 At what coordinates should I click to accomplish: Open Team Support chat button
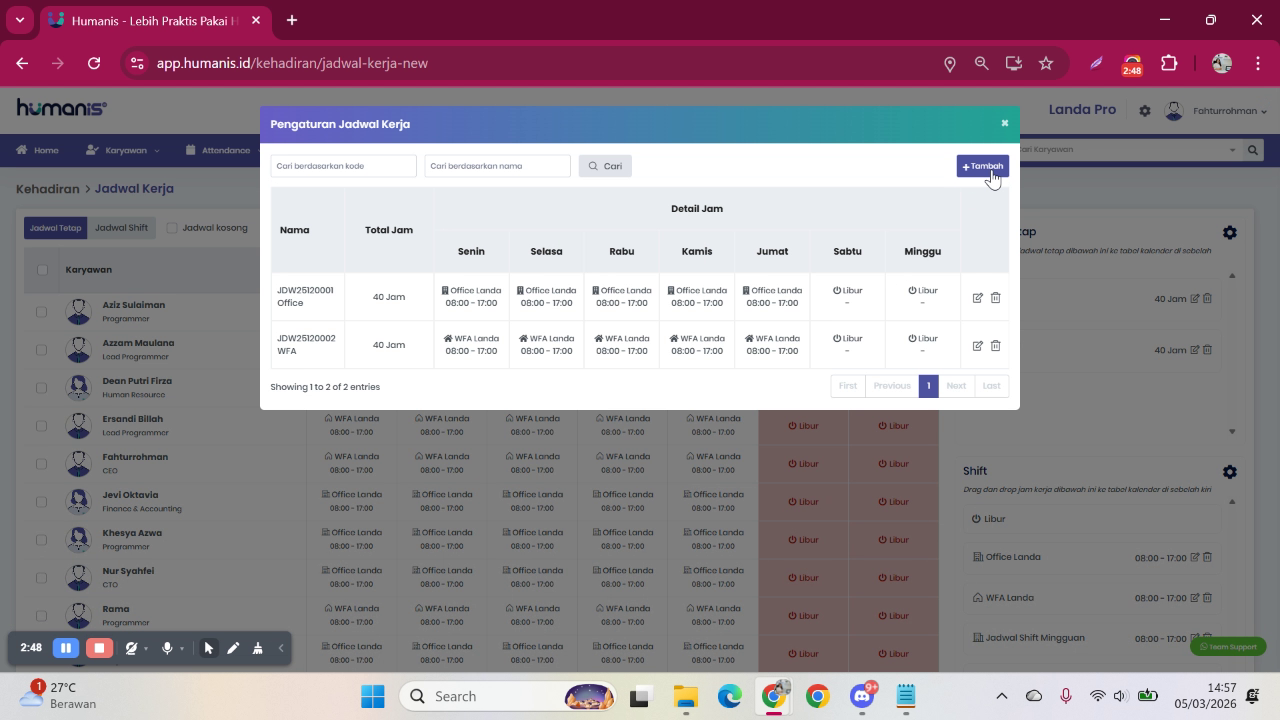pos(1228,647)
